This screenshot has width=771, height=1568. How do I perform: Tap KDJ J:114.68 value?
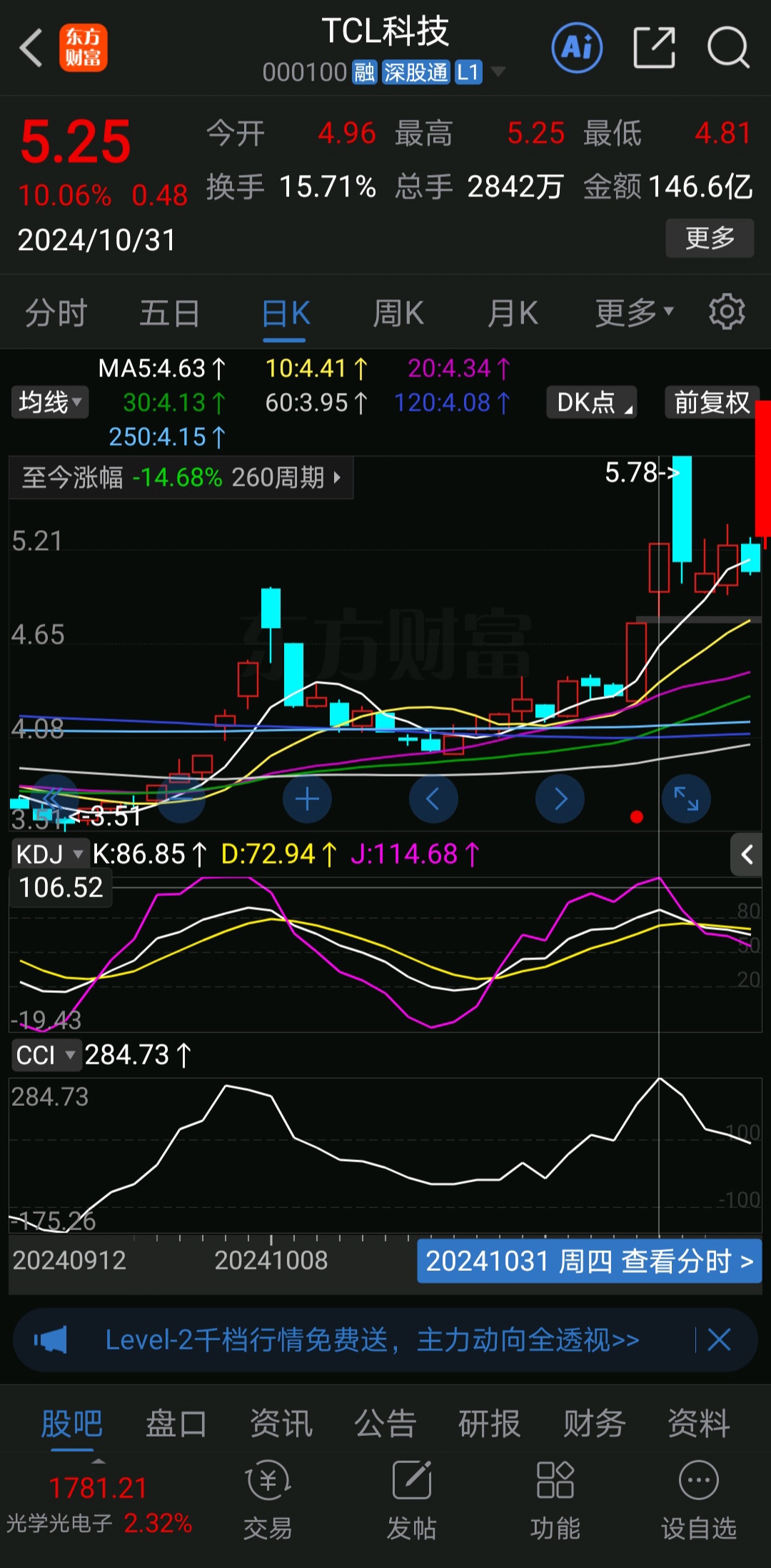pos(415,854)
